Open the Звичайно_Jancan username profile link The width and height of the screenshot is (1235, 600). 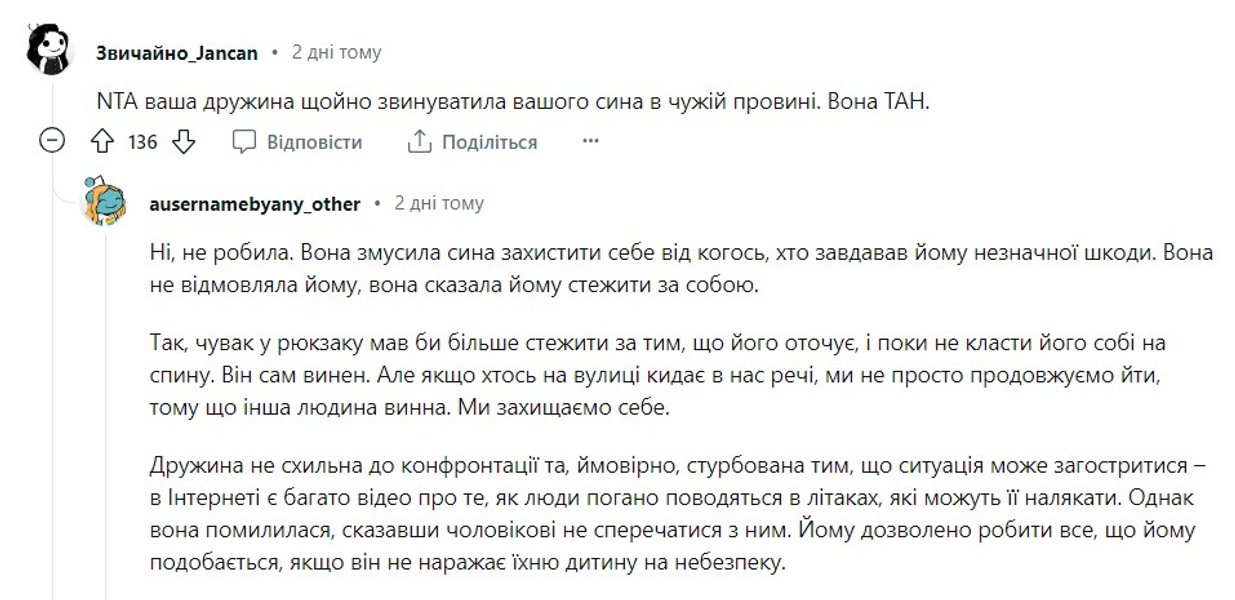[176, 51]
